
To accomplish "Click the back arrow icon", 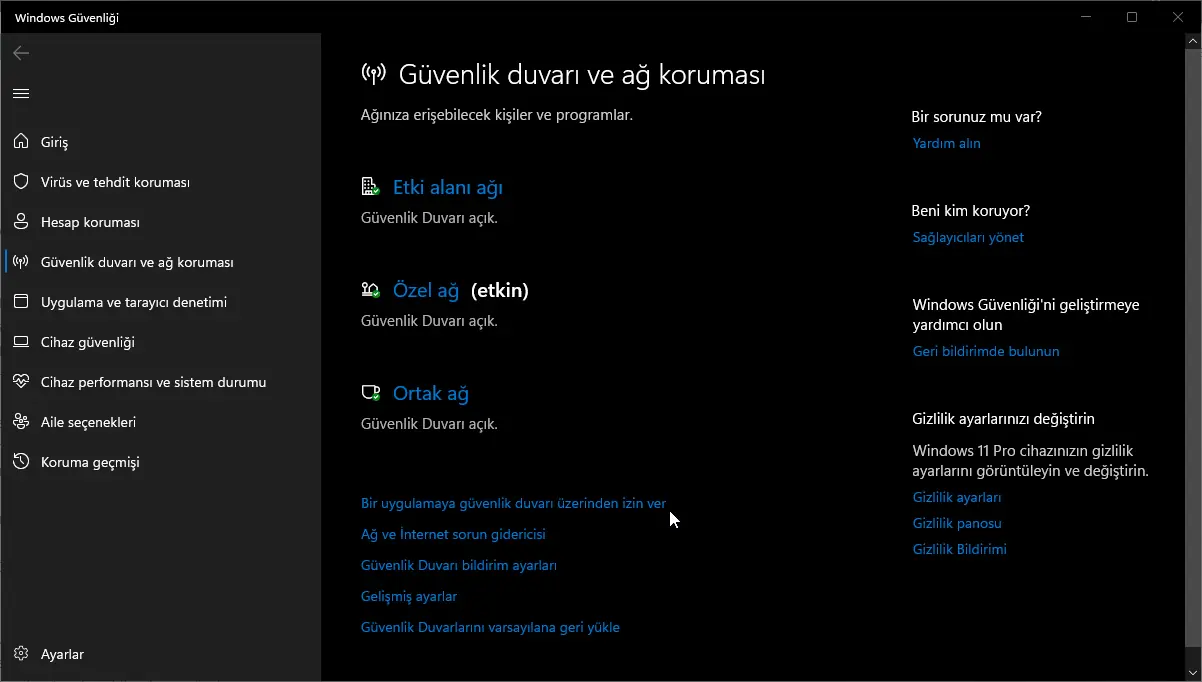I will (21, 53).
